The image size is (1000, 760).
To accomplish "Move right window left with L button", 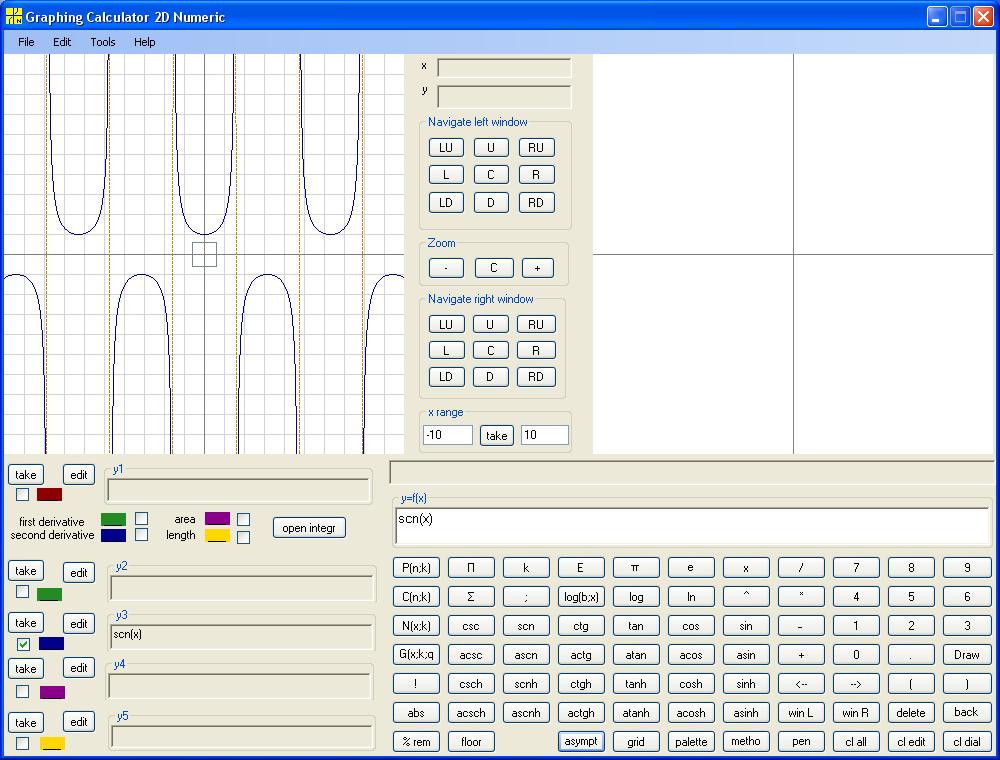I will click(x=446, y=351).
